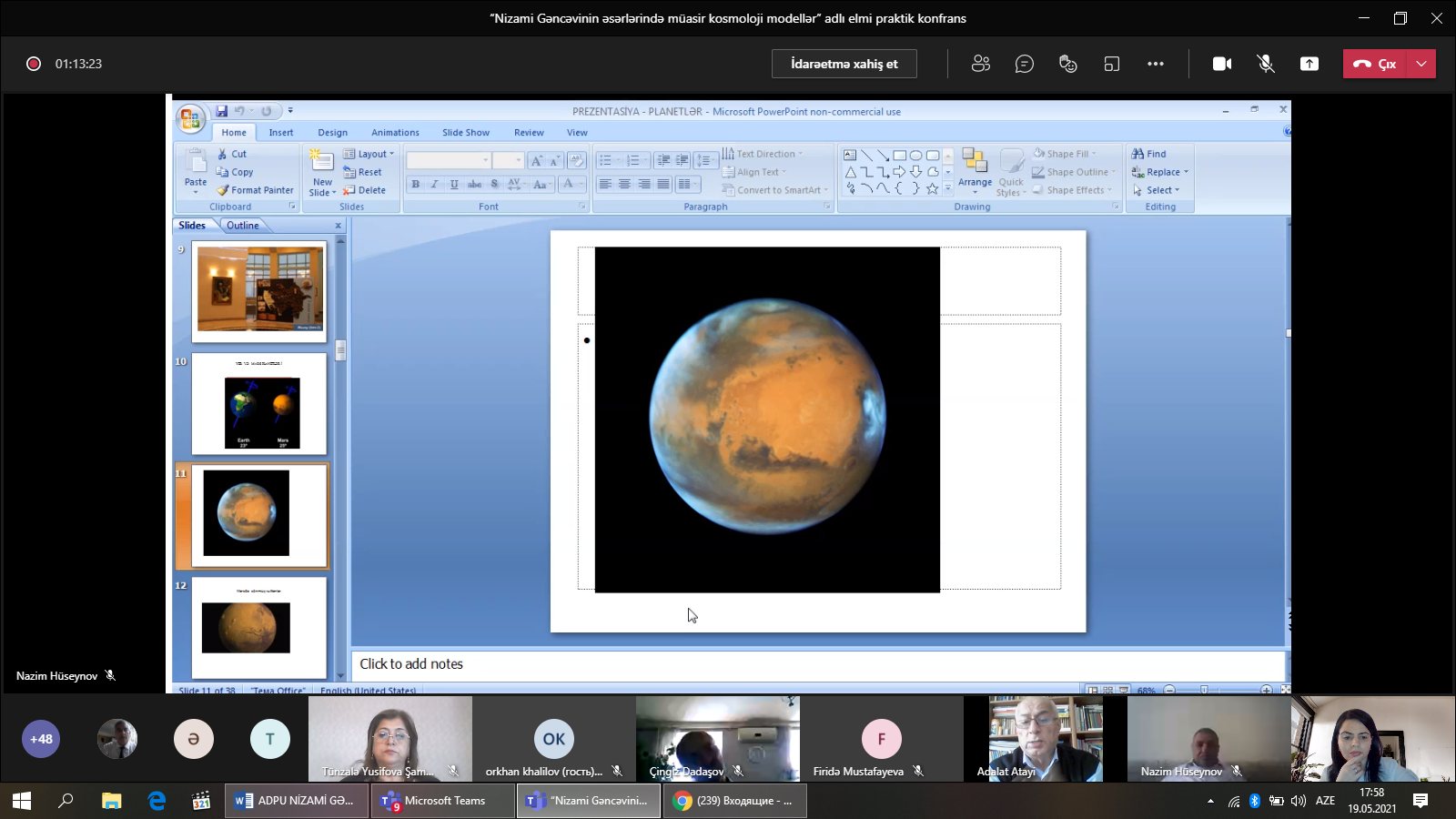Open more actions ellipsis in Teams
The height and width of the screenshot is (819, 1456).
(x=1155, y=64)
